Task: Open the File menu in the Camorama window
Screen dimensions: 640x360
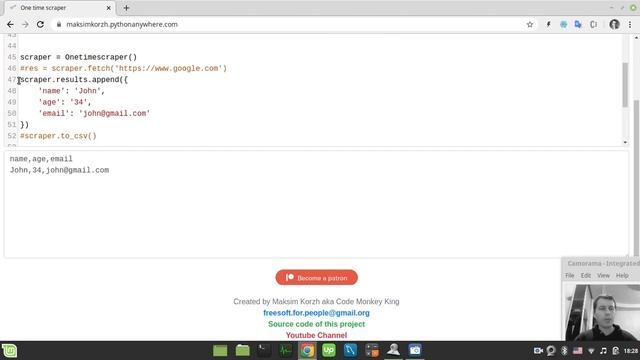Action: point(570,276)
